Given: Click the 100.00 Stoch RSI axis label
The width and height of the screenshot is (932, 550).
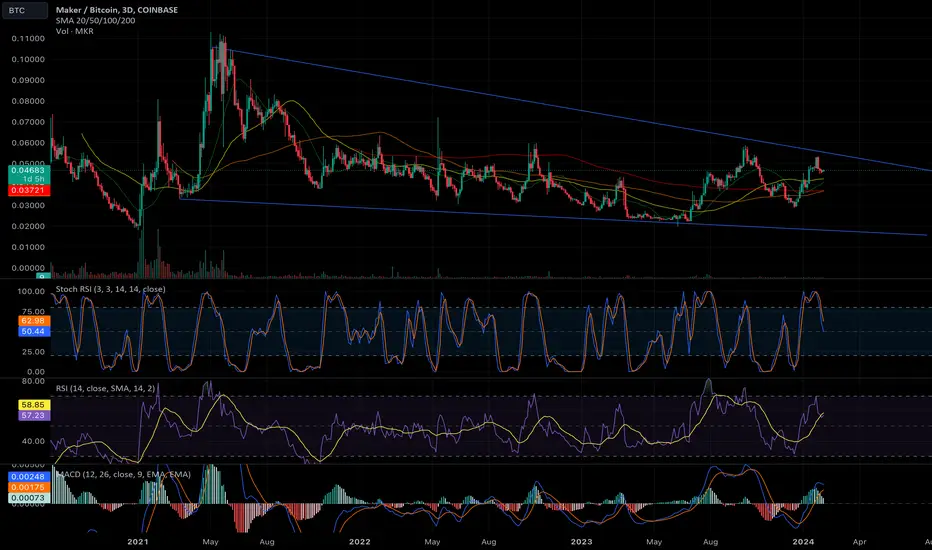Looking at the screenshot, I should (x=31, y=291).
